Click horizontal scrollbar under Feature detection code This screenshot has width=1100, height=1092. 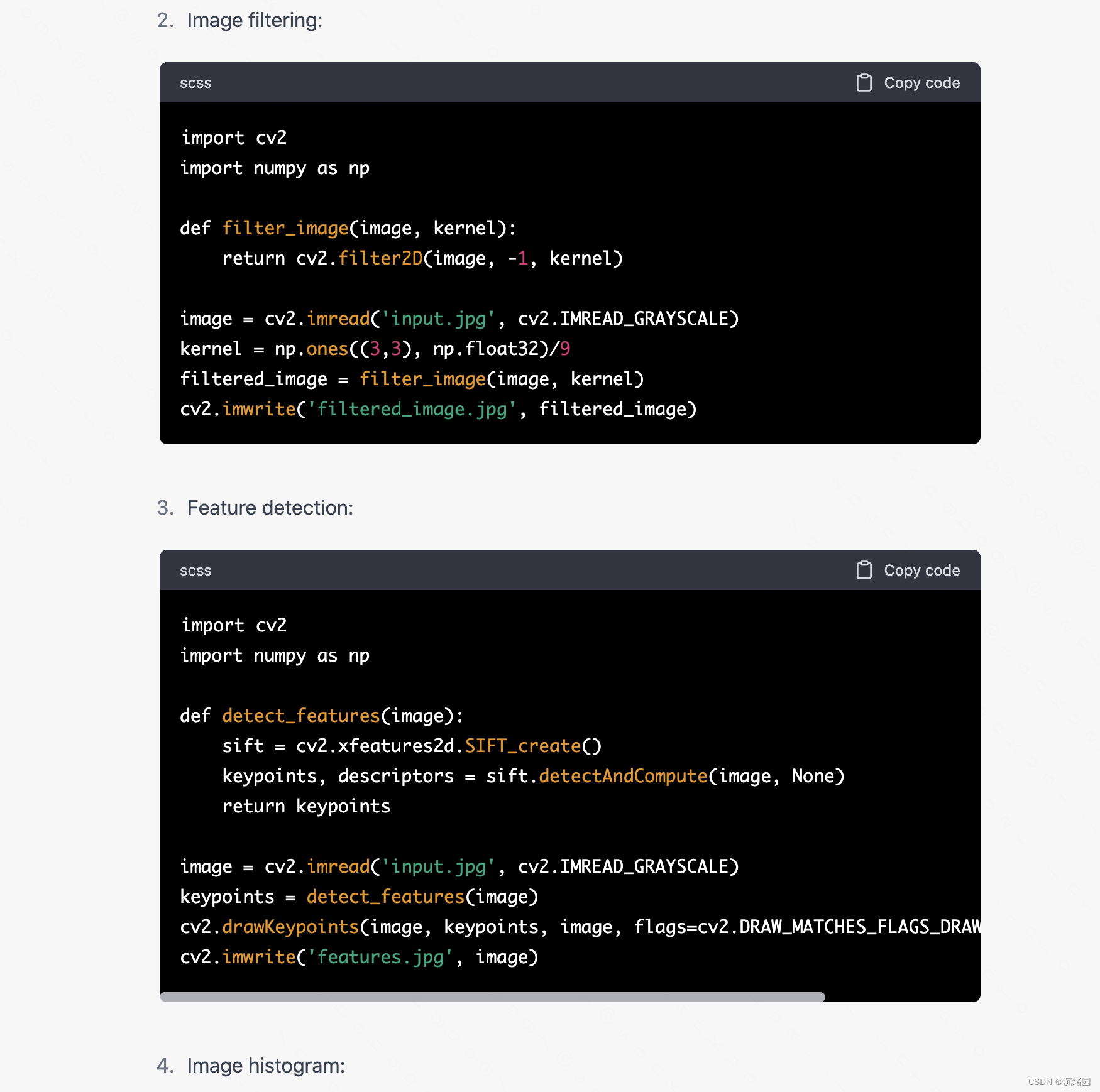(492, 997)
